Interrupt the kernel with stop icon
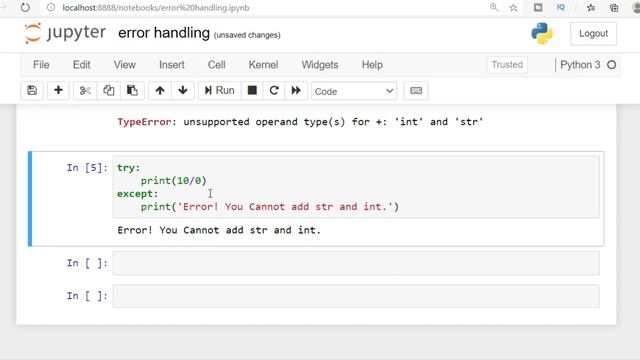This screenshot has height=360, width=640. click(252, 91)
